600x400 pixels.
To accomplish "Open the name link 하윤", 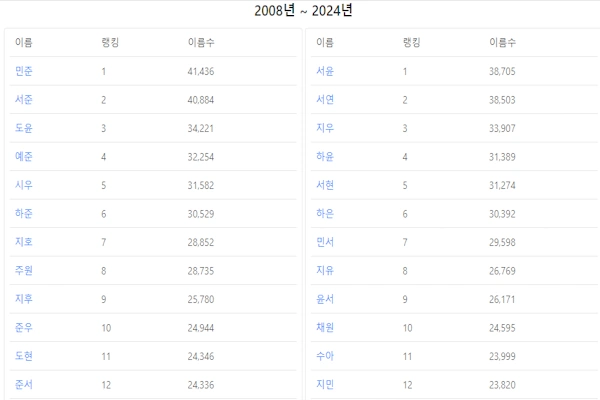I will coord(325,157).
